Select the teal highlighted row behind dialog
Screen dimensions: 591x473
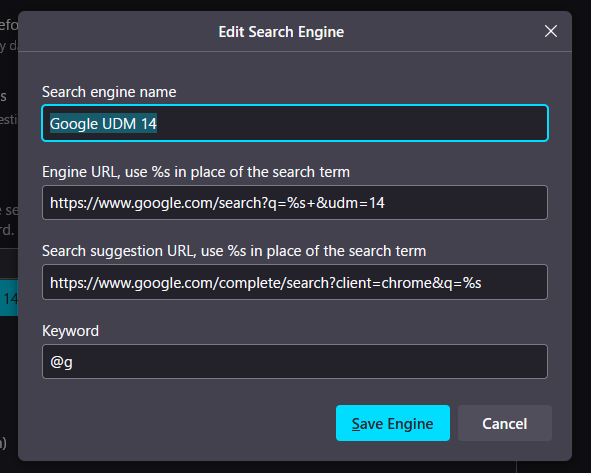[x=9, y=298]
